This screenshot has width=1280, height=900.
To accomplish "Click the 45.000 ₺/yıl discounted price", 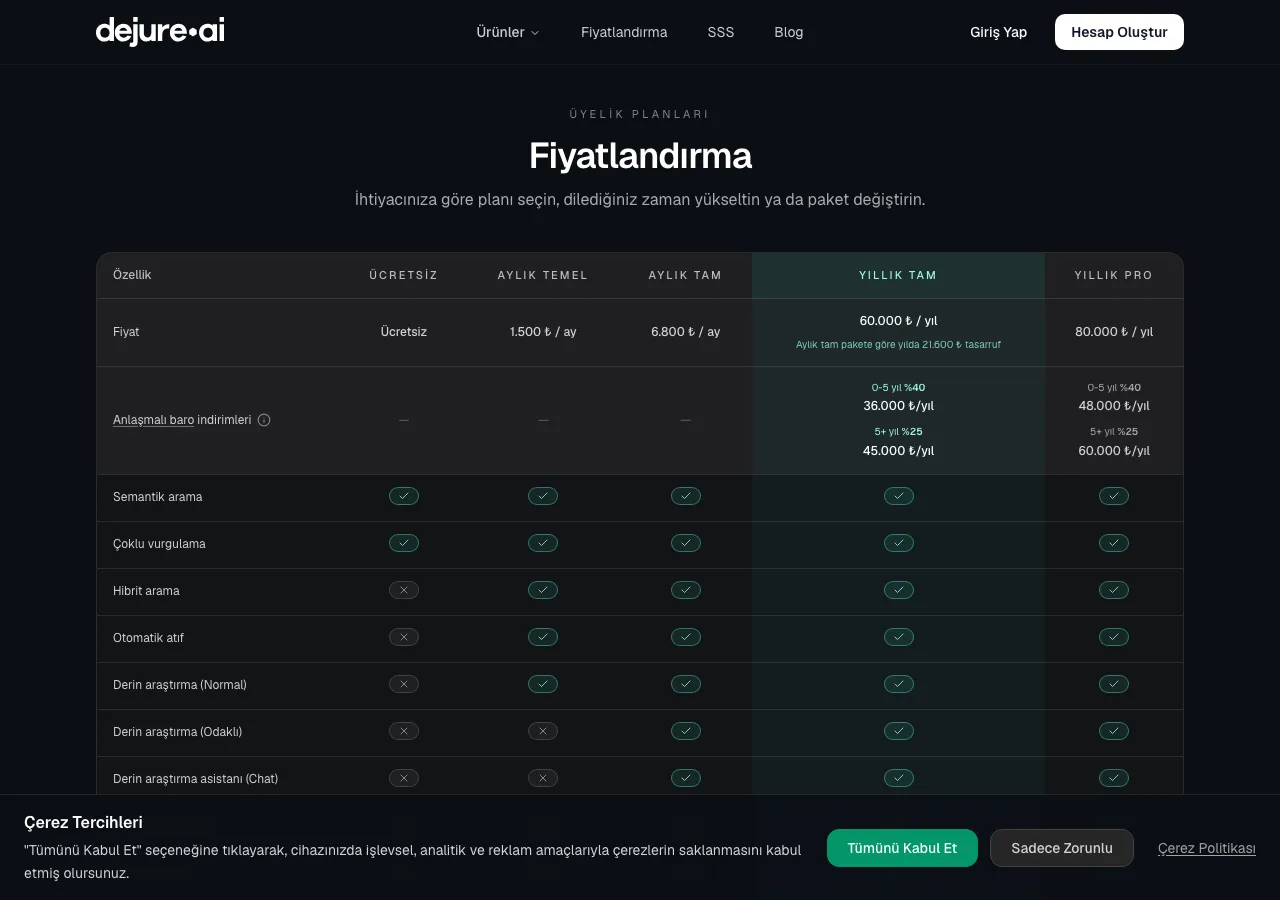I will [x=898, y=451].
